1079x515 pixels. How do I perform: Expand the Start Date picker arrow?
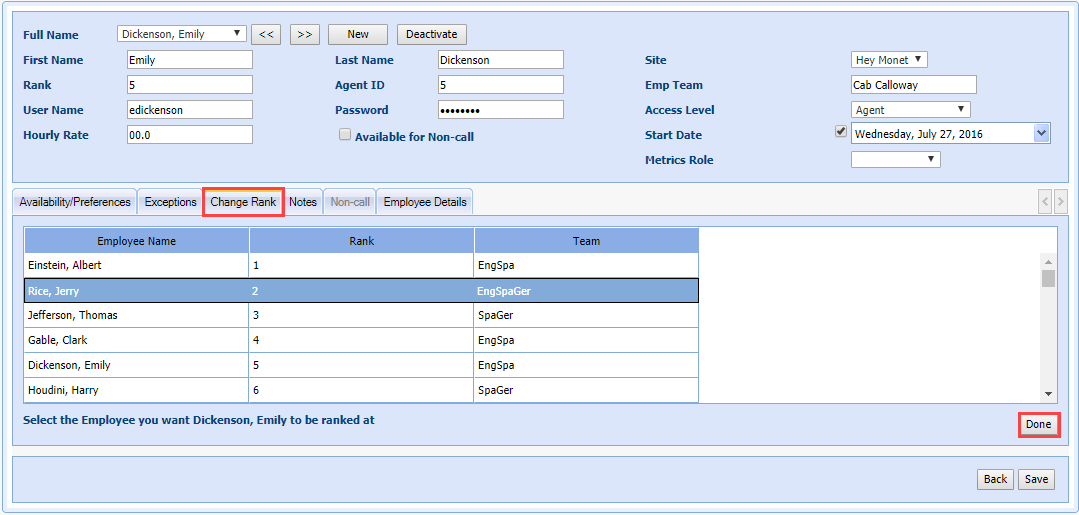pos(1041,133)
